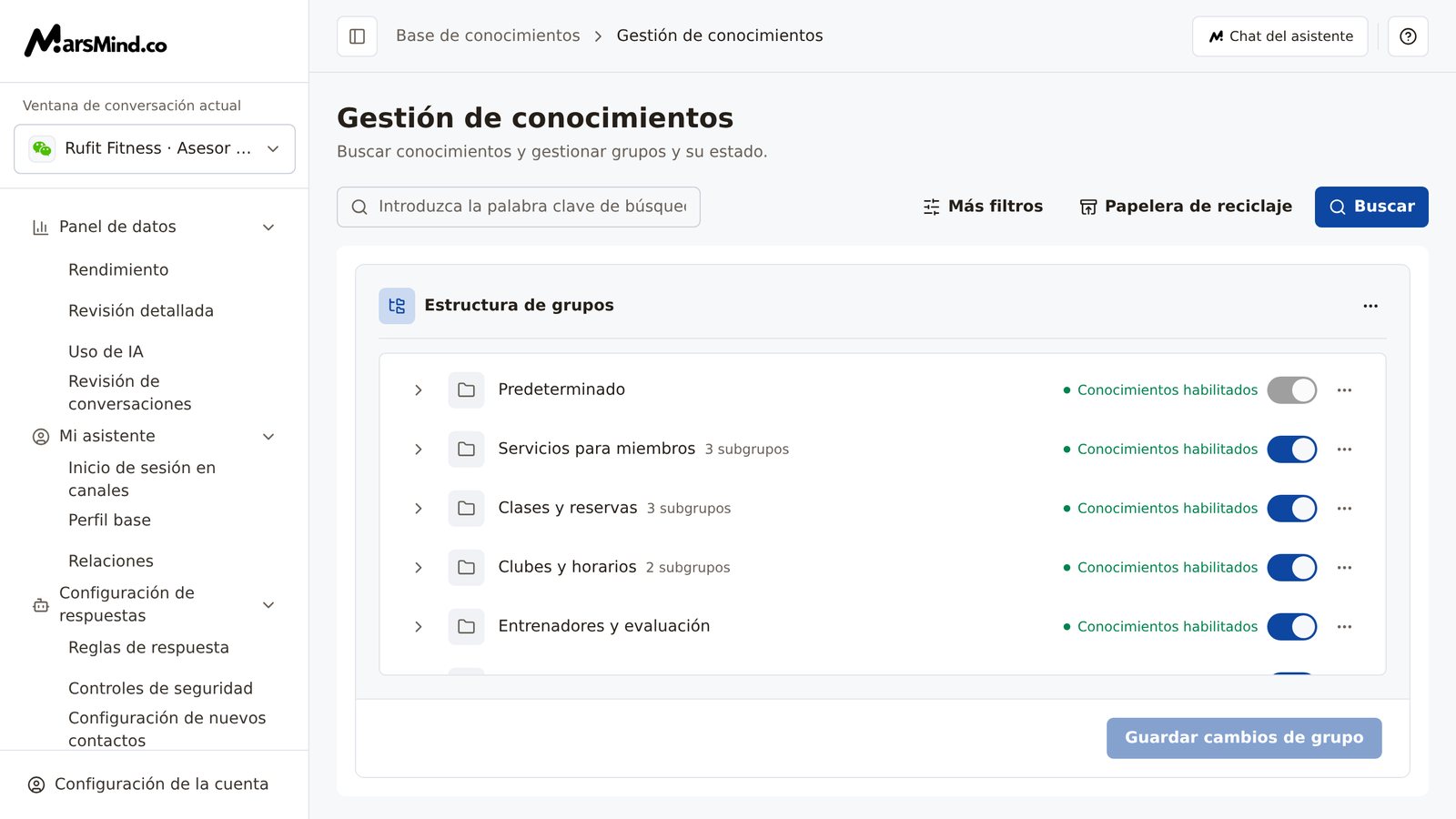The image size is (1456, 819).
Task: Open more options for Clubes y horarios
Action: pos(1344,568)
